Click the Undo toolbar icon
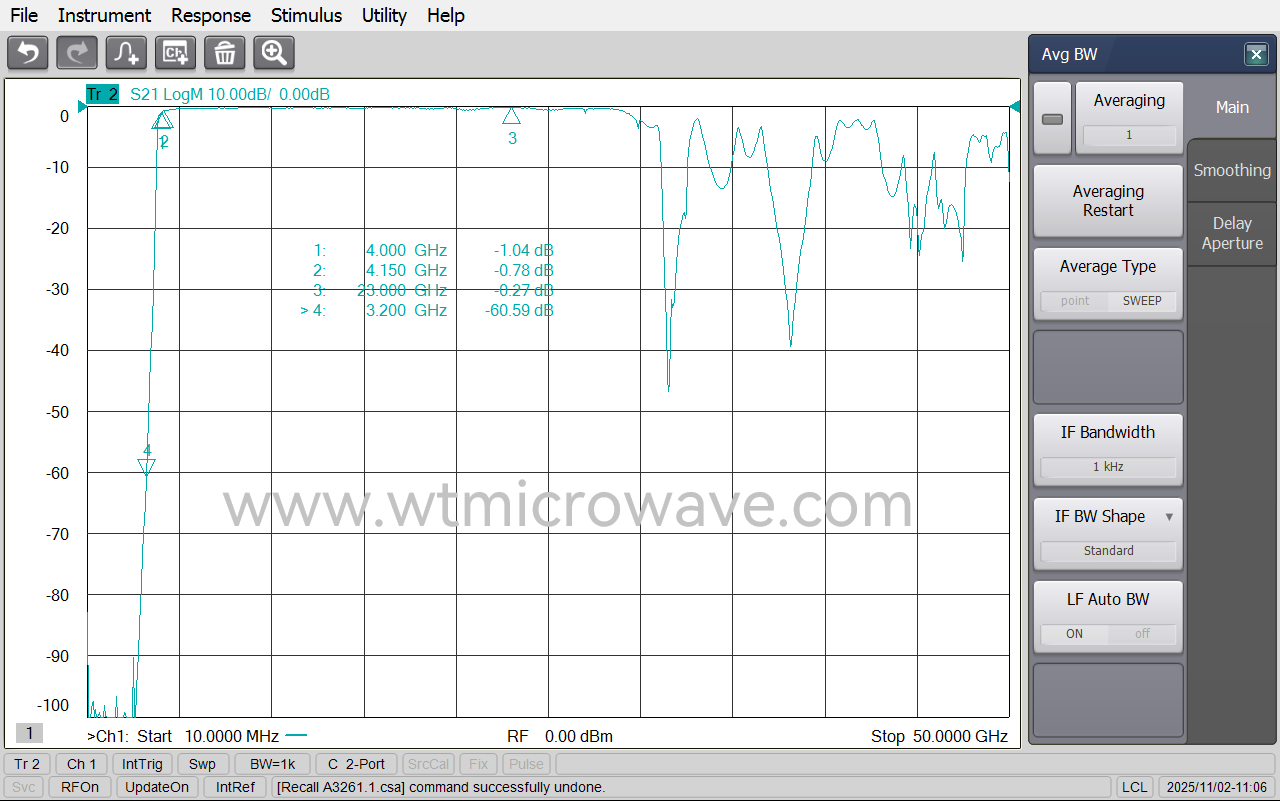 click(x=27, y=53)
